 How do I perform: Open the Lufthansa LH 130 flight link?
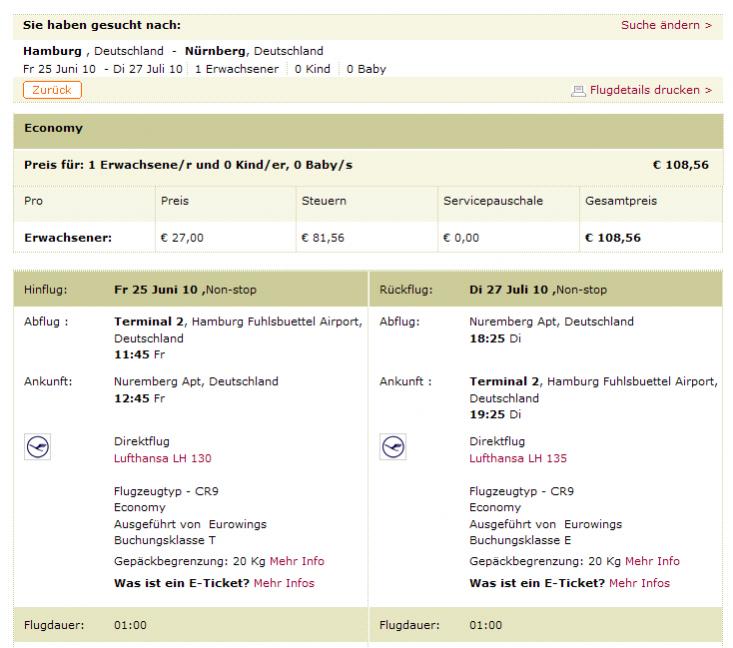163,458
